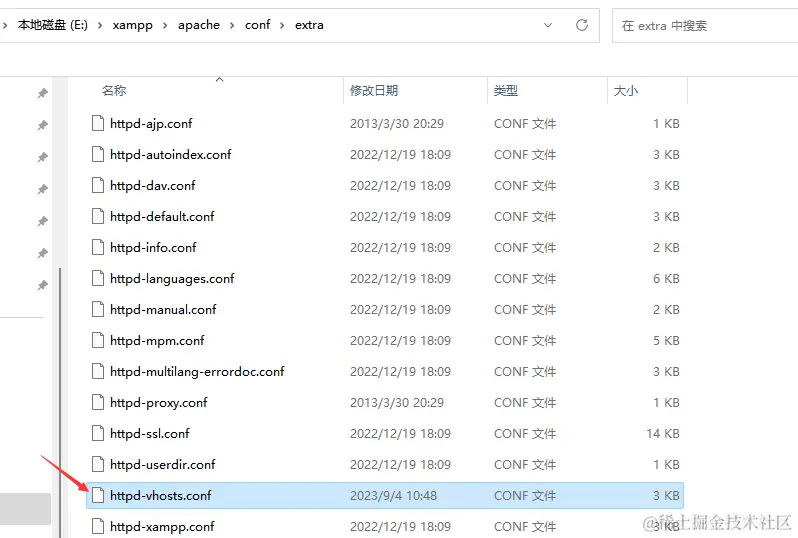Viewport: 798px width, 538px height.
Task: Expand chevron after 本地磁盘 (E:) in breadcrumb
Action: (100, 25)
